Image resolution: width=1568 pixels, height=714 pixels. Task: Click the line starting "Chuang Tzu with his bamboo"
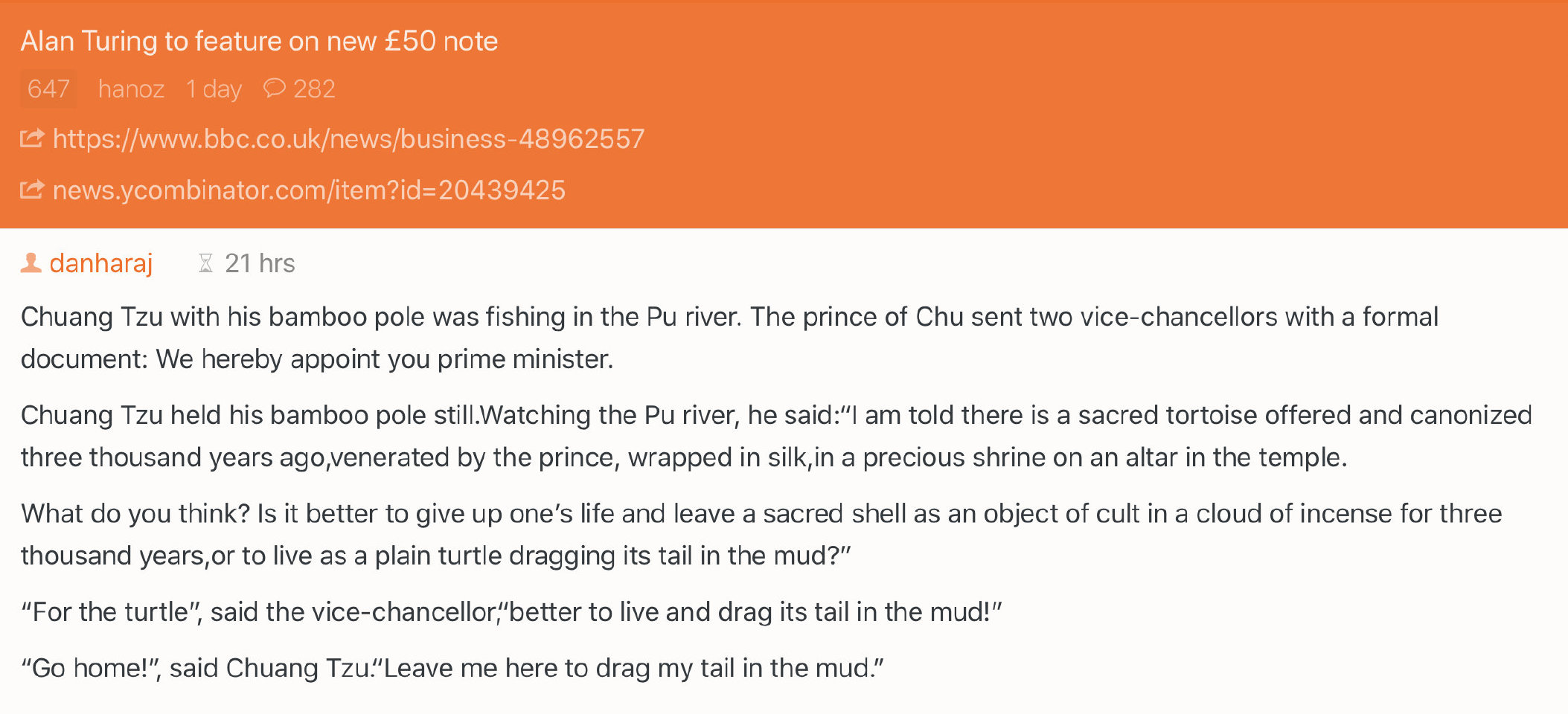729,317
